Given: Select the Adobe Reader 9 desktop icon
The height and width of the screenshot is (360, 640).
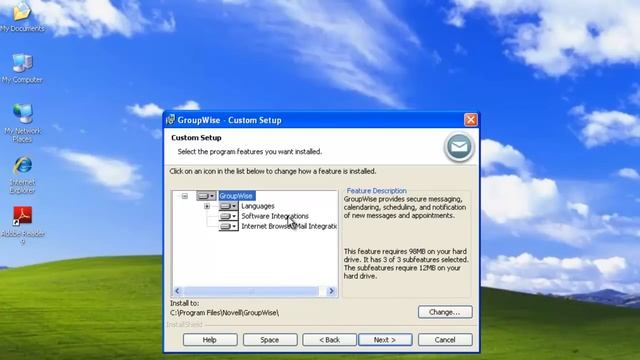Looking at the screenshot, I should 22,225.
